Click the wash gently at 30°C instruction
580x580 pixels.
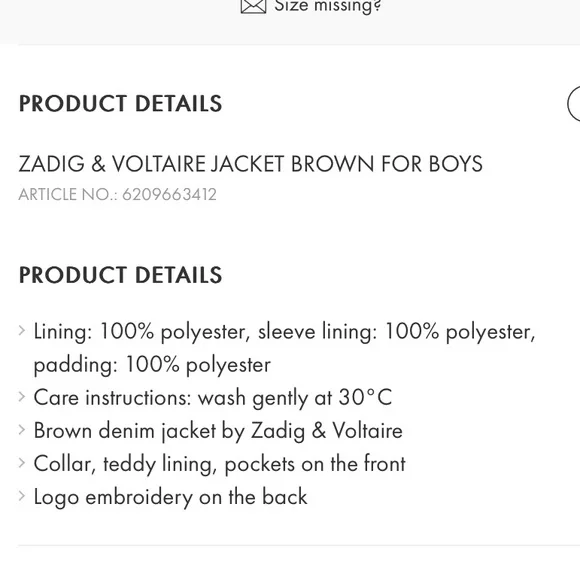(295, 398)
